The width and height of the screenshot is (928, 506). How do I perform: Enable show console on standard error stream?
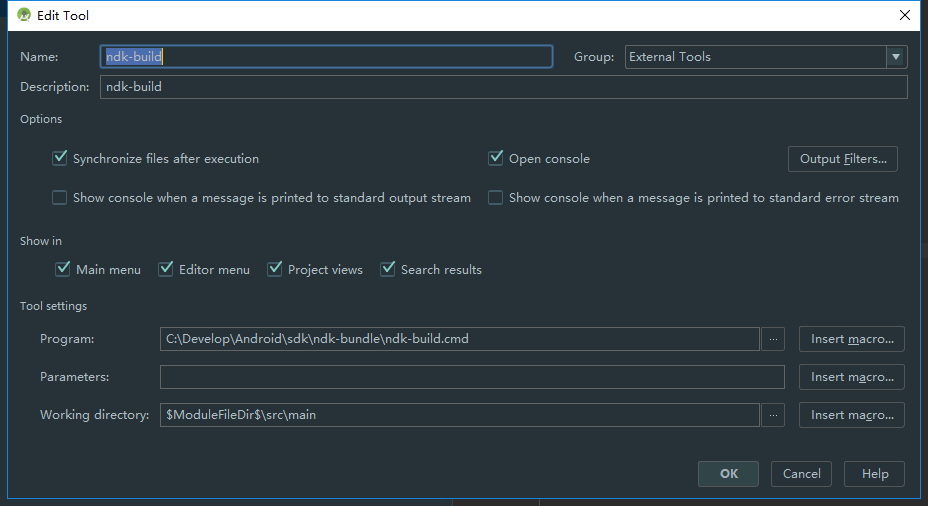click(x=495, y=197)
